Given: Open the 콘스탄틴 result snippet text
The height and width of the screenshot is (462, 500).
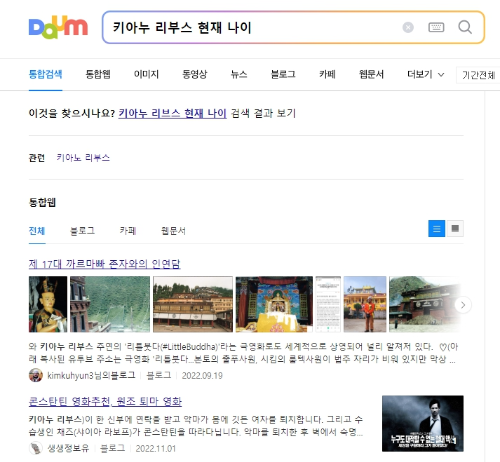Looking at the screenshot, I should (x=196, y=426).
